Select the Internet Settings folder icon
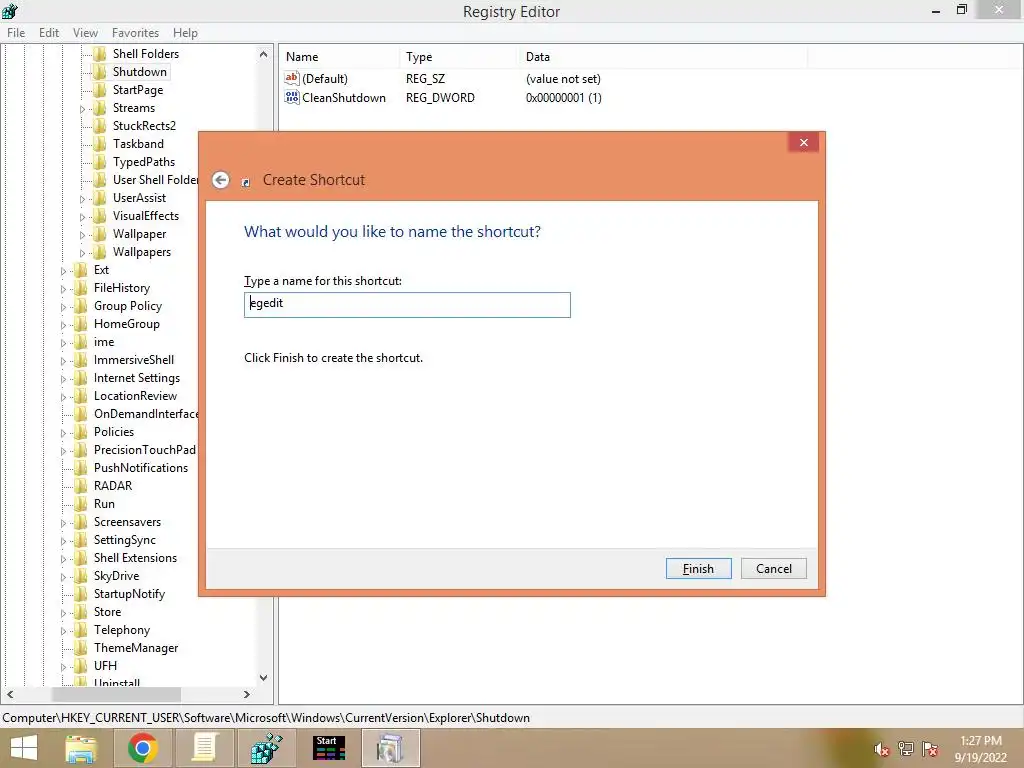 [80, 377]
